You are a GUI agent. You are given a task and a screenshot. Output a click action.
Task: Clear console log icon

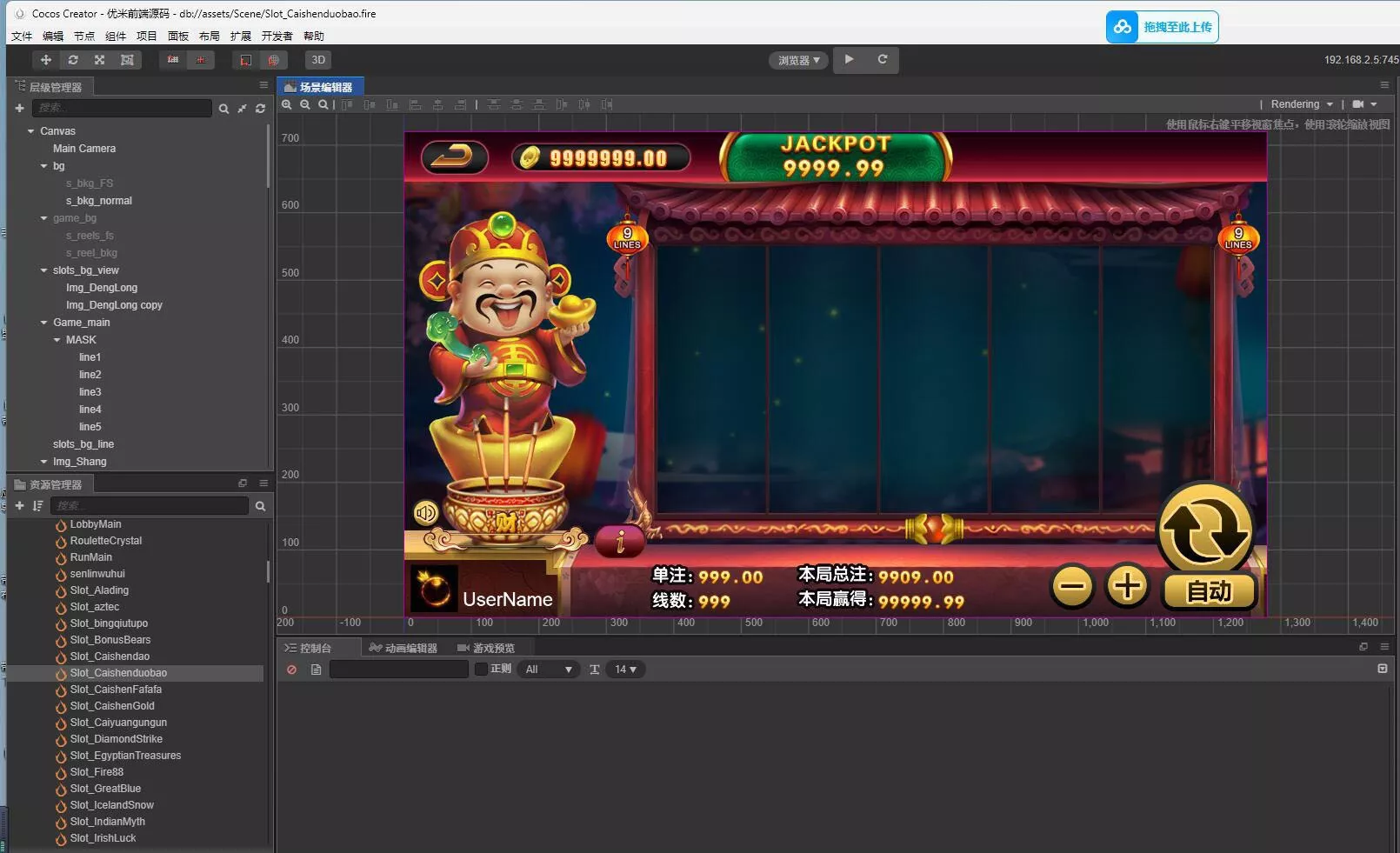tap(291, 670)
